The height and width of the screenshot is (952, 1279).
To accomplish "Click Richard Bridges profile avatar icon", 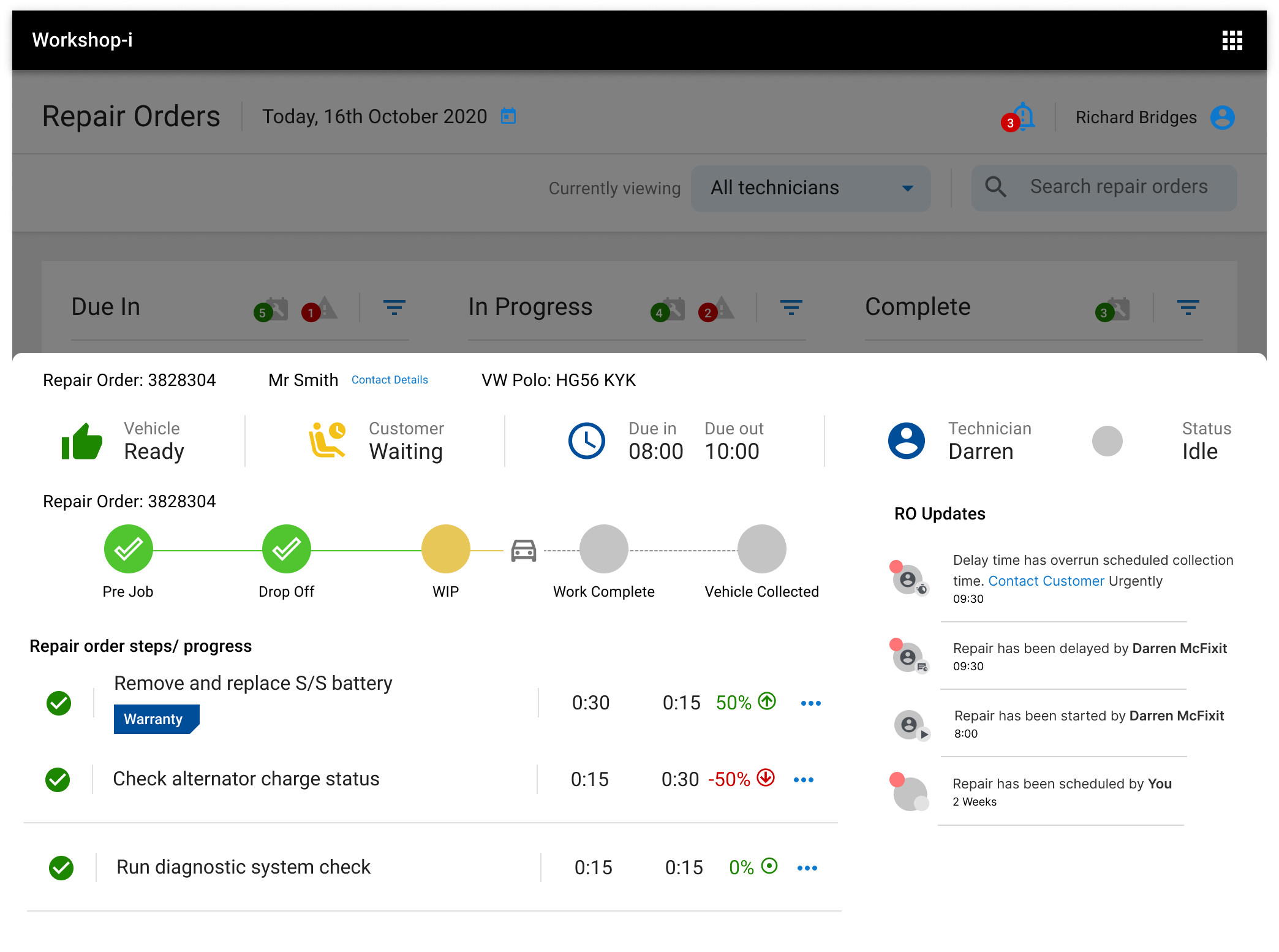I will pyautogui.click(x=1222, y=118).
